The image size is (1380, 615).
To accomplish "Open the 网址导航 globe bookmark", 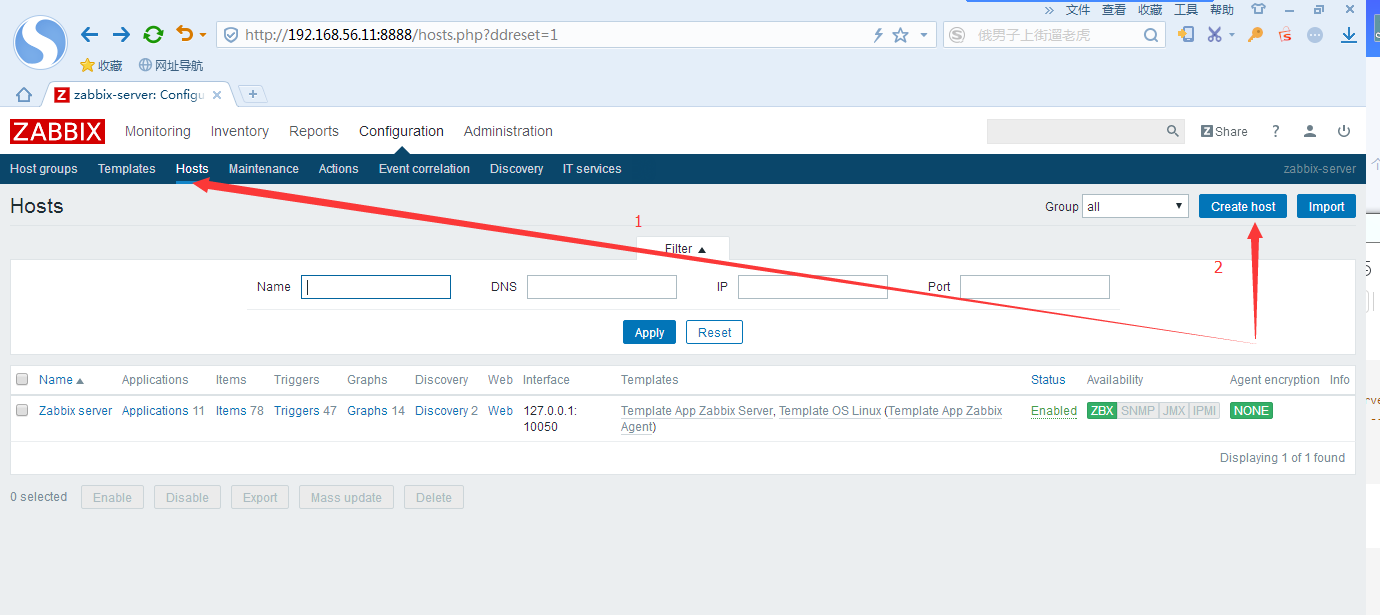I will point(171,66).
